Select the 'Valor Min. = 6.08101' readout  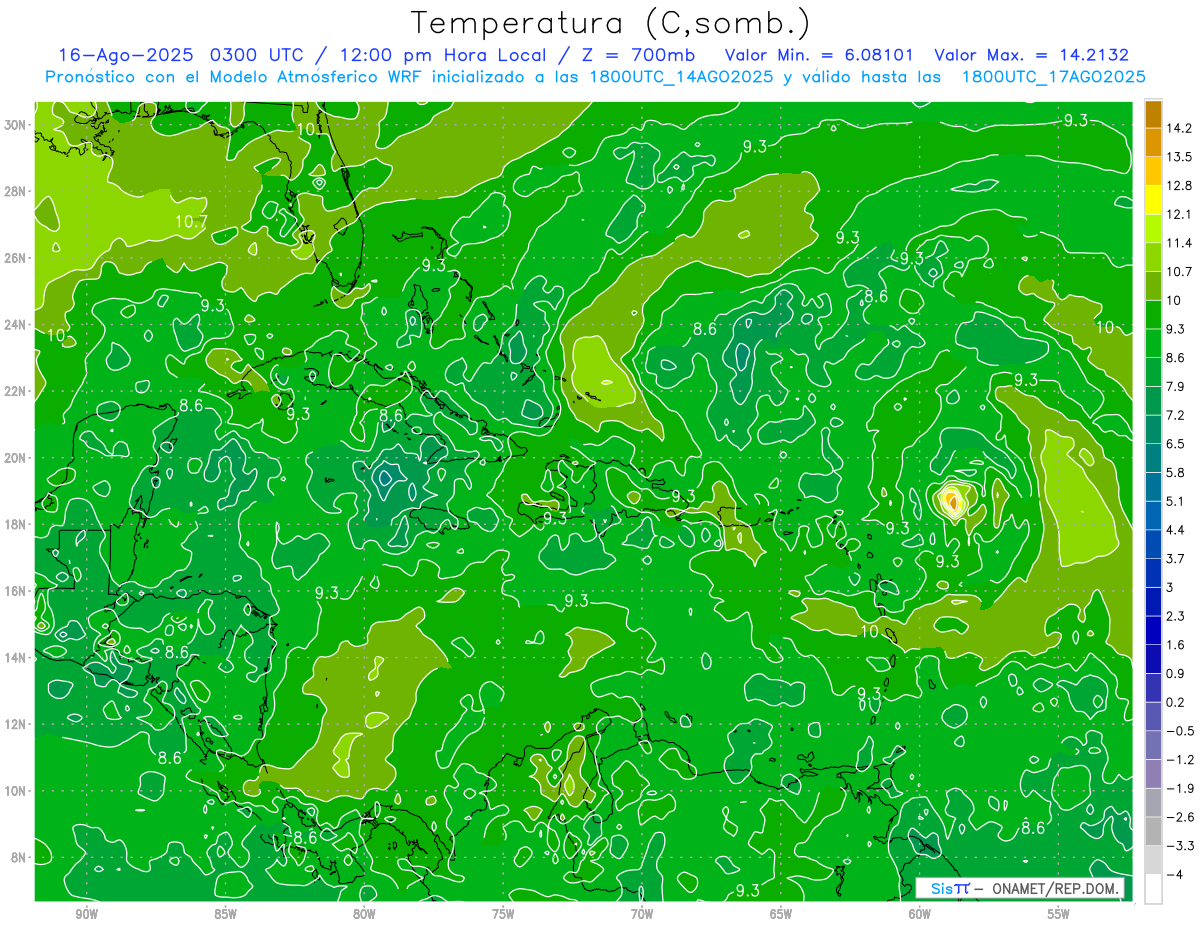click(819, 55)
